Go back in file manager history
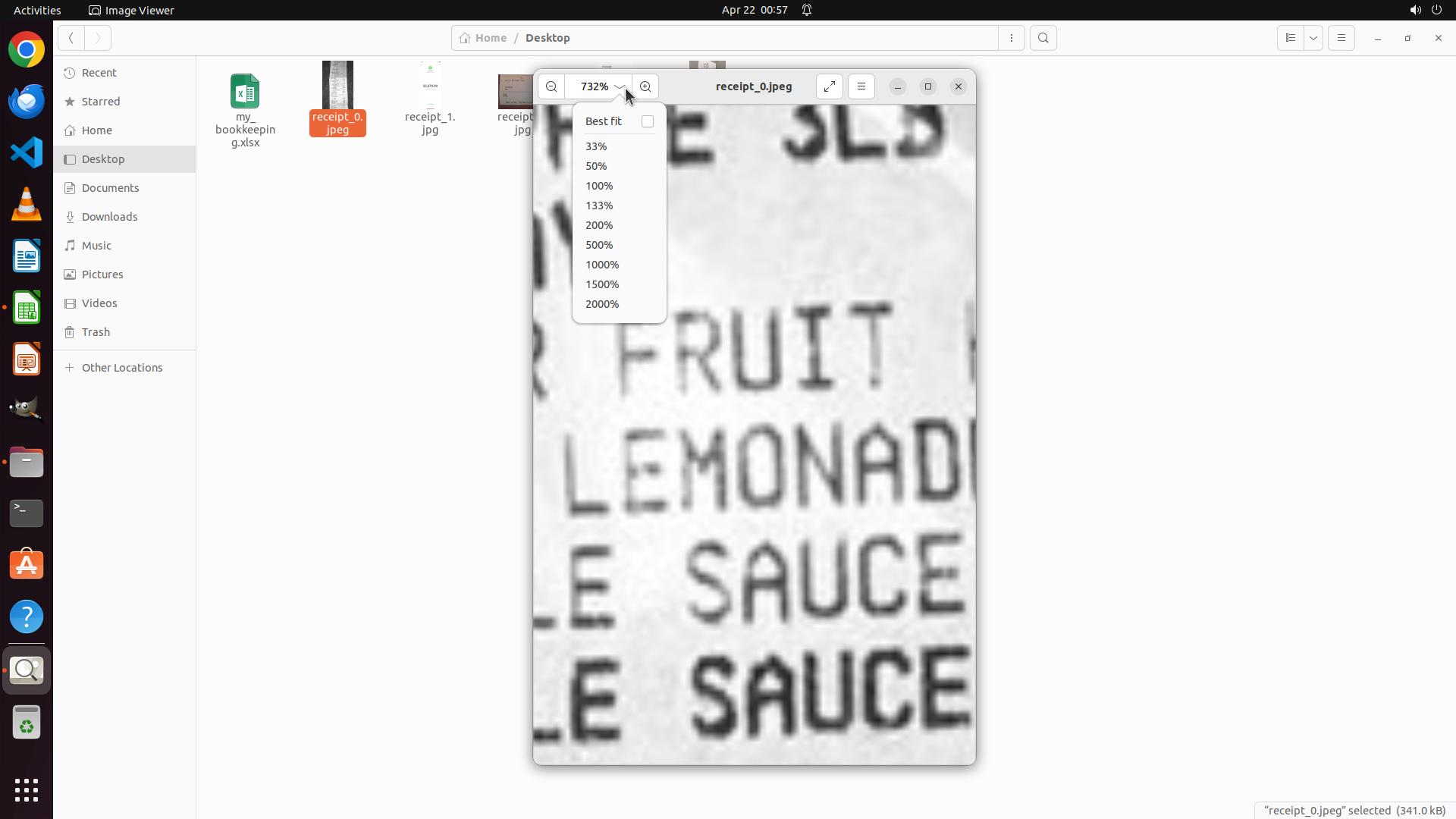This screenshot has width=1456, height=819. [71, 38]
